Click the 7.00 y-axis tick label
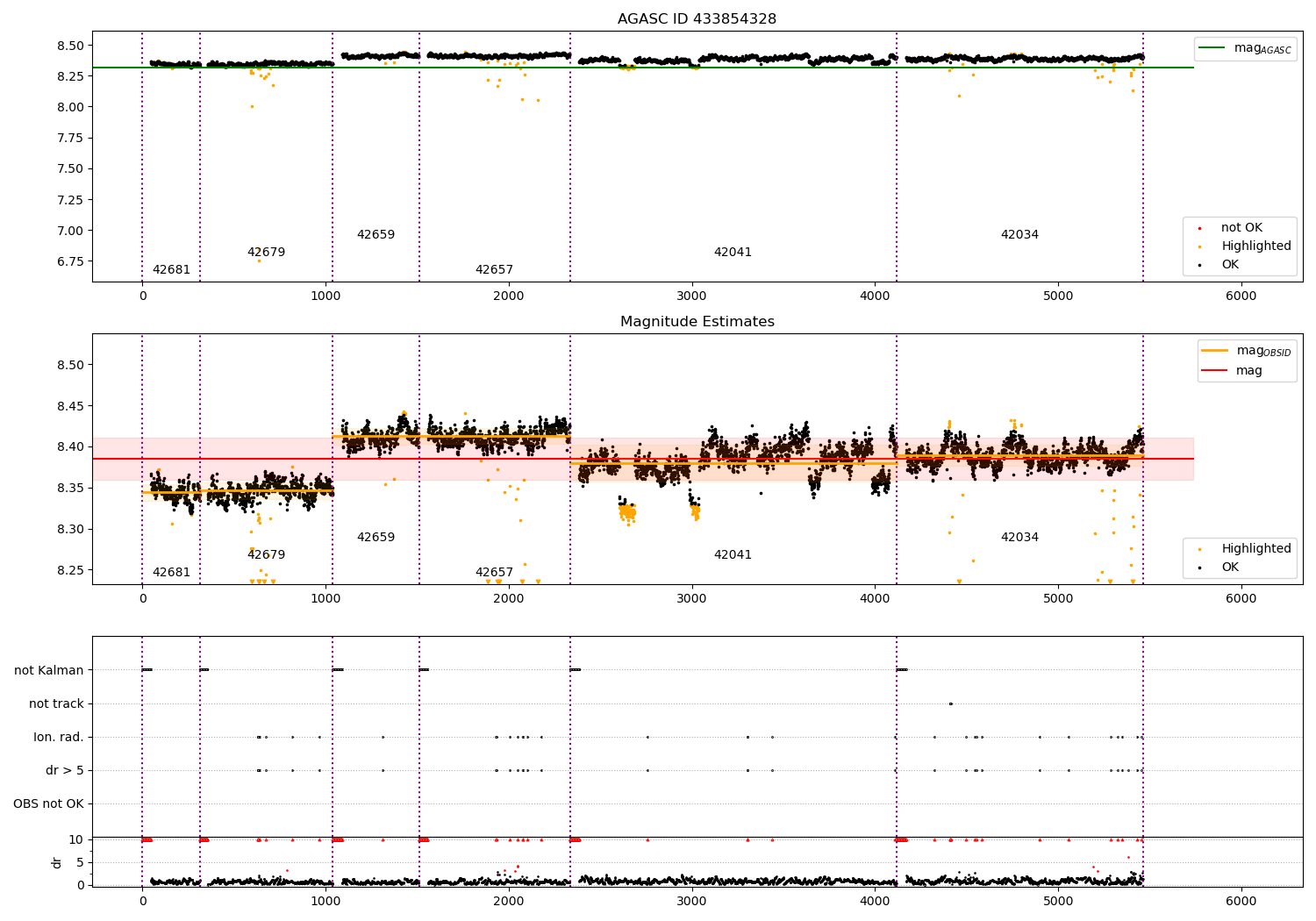 coord(71,231)
